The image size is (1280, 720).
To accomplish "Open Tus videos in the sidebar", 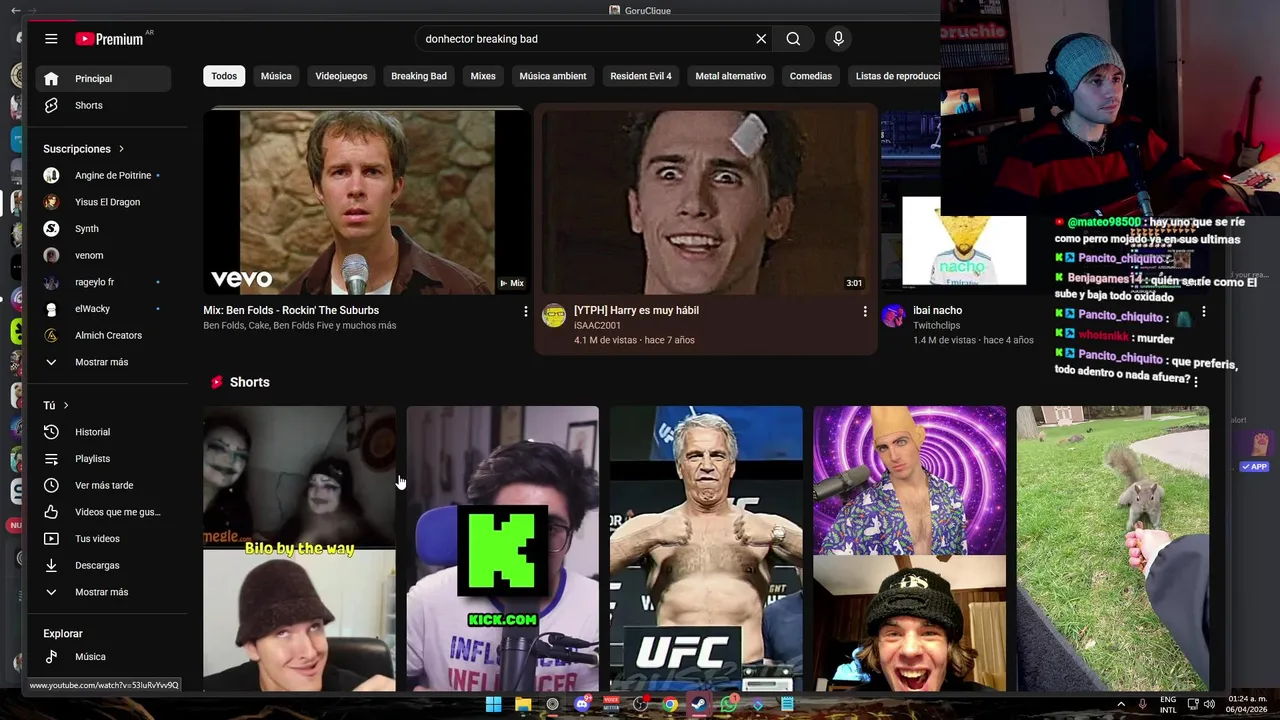I will coord(104,539).
